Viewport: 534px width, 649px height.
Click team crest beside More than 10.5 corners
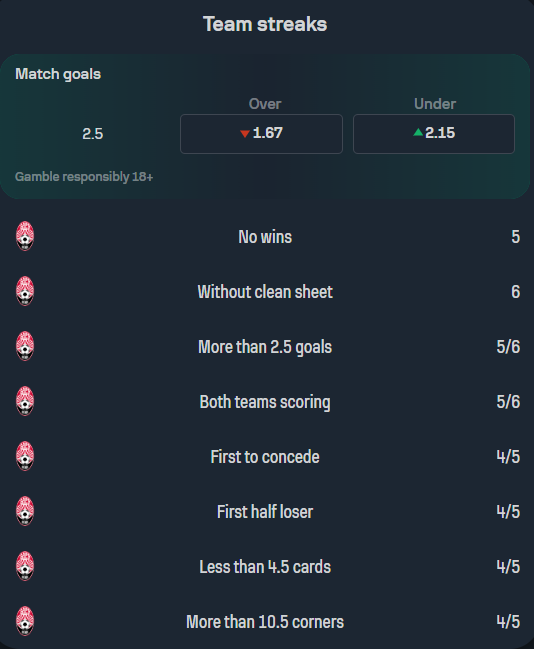(x=25, y=622)
